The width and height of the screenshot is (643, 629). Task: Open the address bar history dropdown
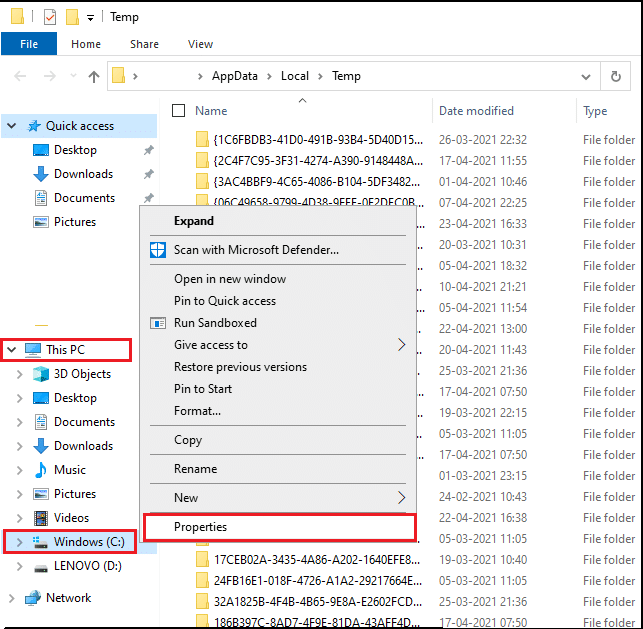click(x=585, y=76)
